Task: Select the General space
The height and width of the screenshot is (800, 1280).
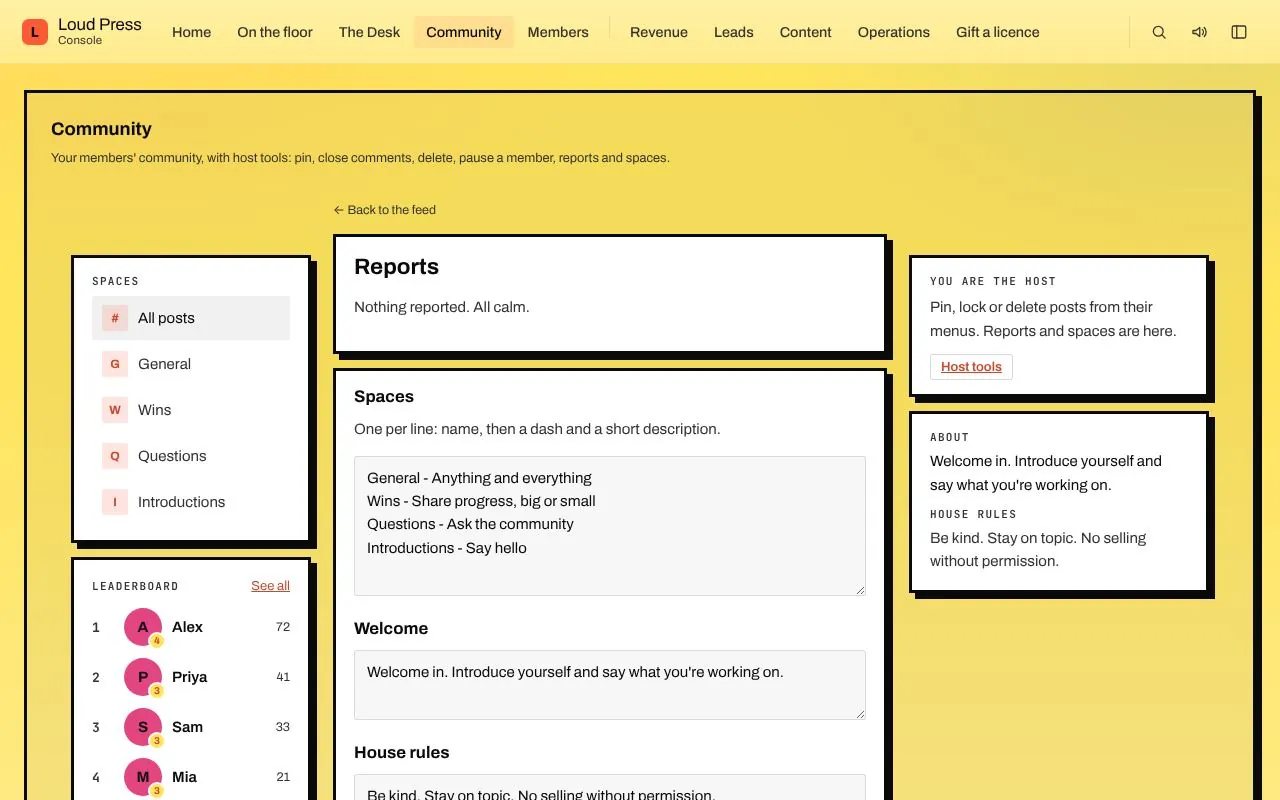Action: coord(191,364)
